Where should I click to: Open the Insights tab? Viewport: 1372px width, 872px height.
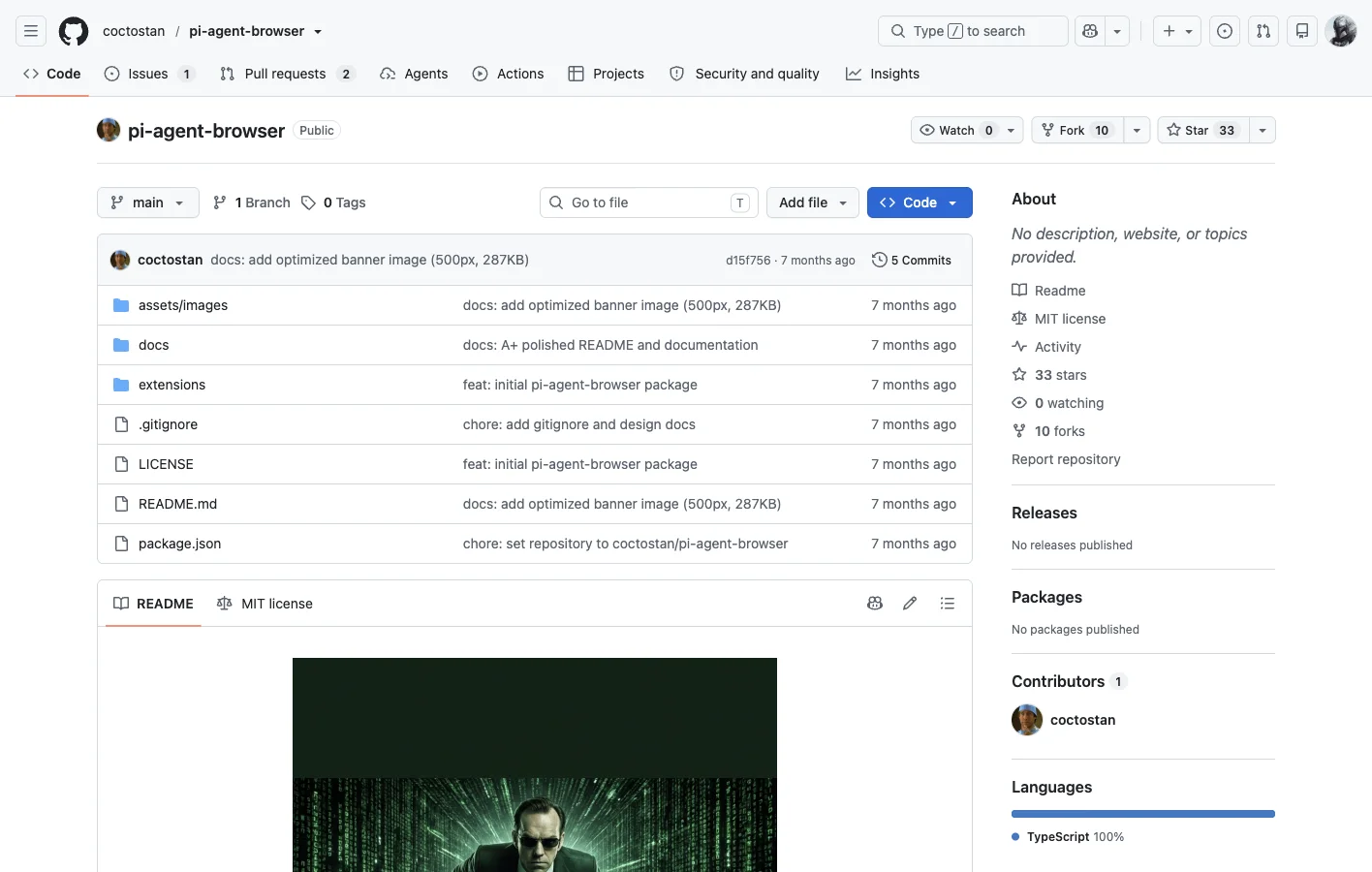pos(883,74)
